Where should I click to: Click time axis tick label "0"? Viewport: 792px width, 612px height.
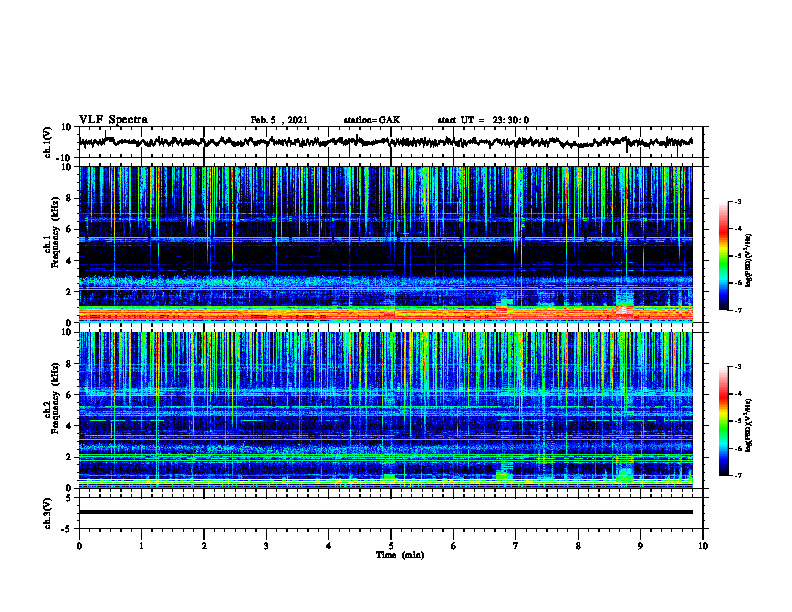click(x=79, y=546)
